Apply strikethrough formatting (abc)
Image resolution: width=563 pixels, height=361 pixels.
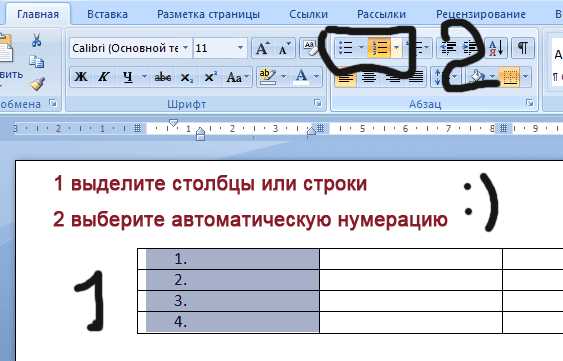pyautogui.click(x=163, y=77)
